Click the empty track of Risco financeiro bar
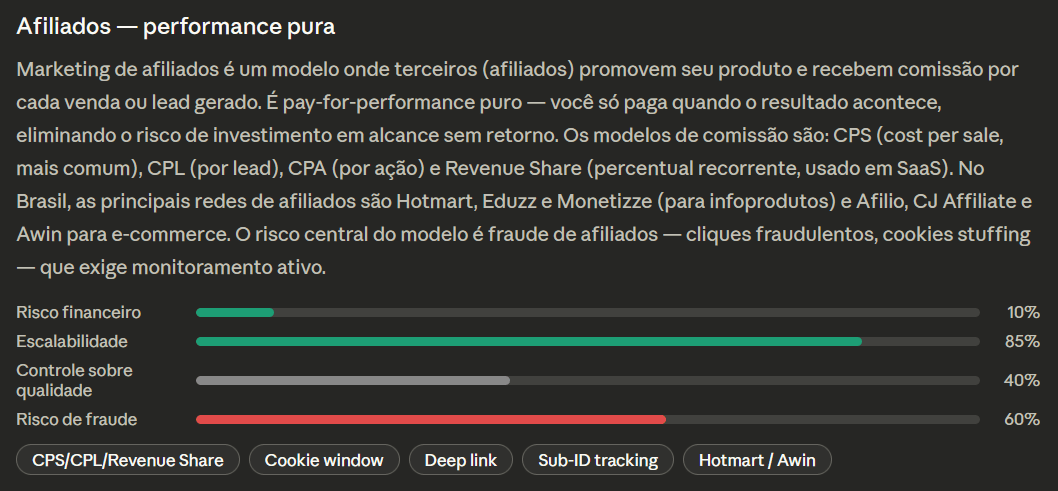 (626, 312)
